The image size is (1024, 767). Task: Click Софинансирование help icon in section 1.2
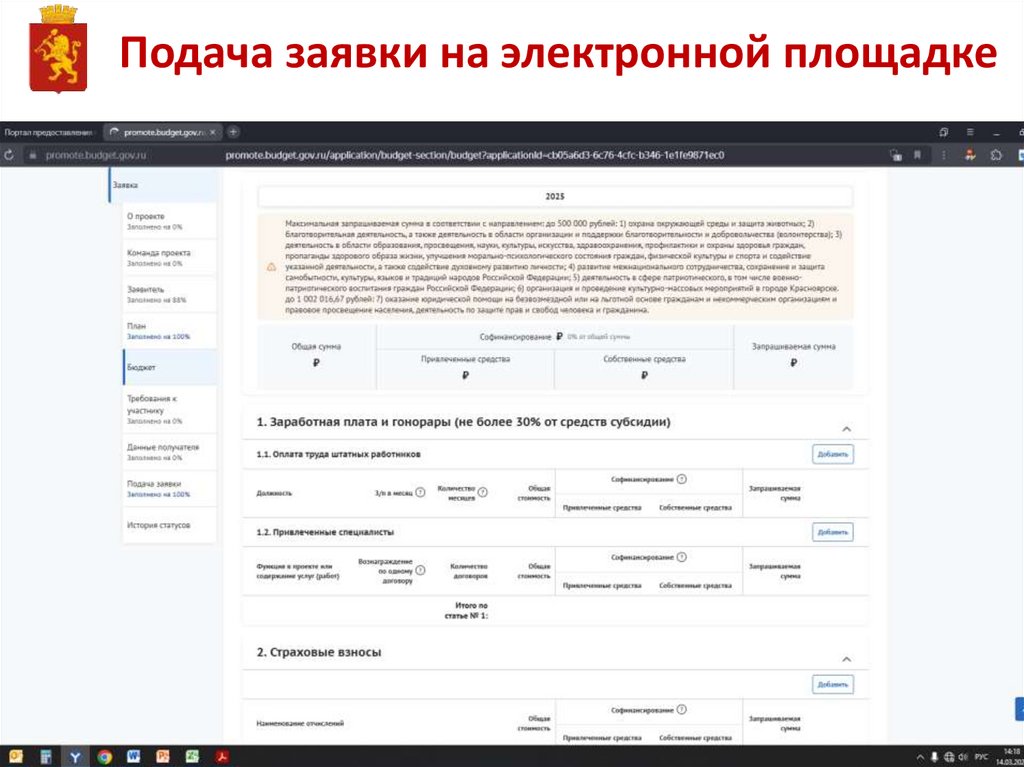682,557
